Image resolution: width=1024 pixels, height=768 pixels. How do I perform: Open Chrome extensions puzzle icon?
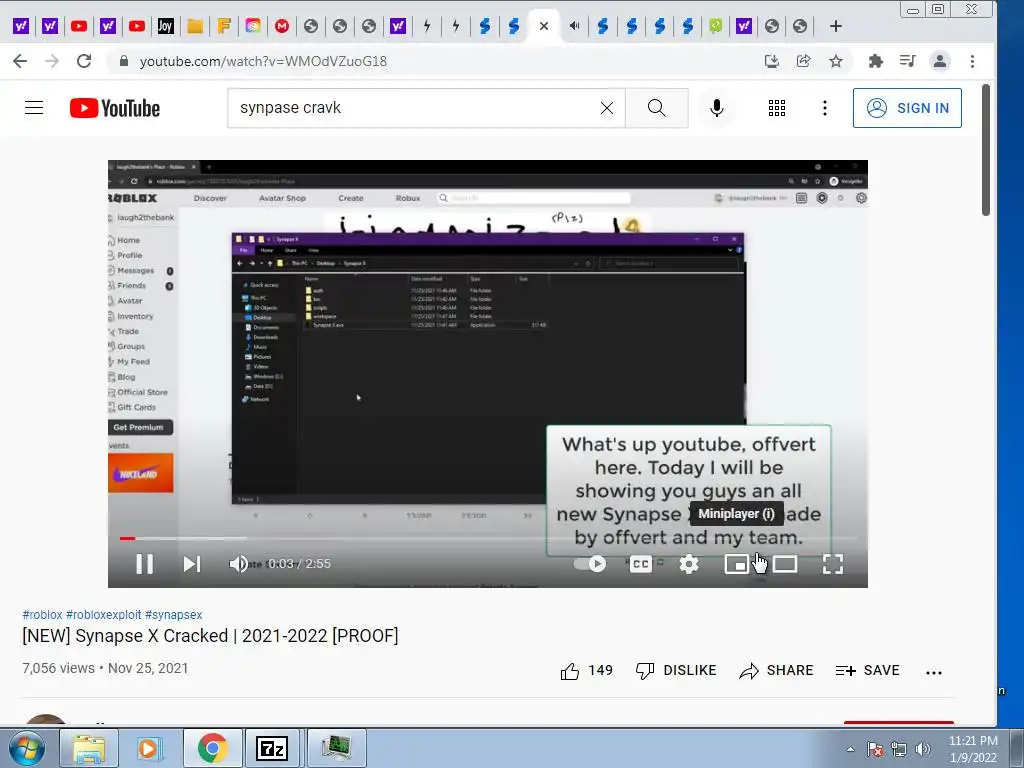tap(875, 61)
